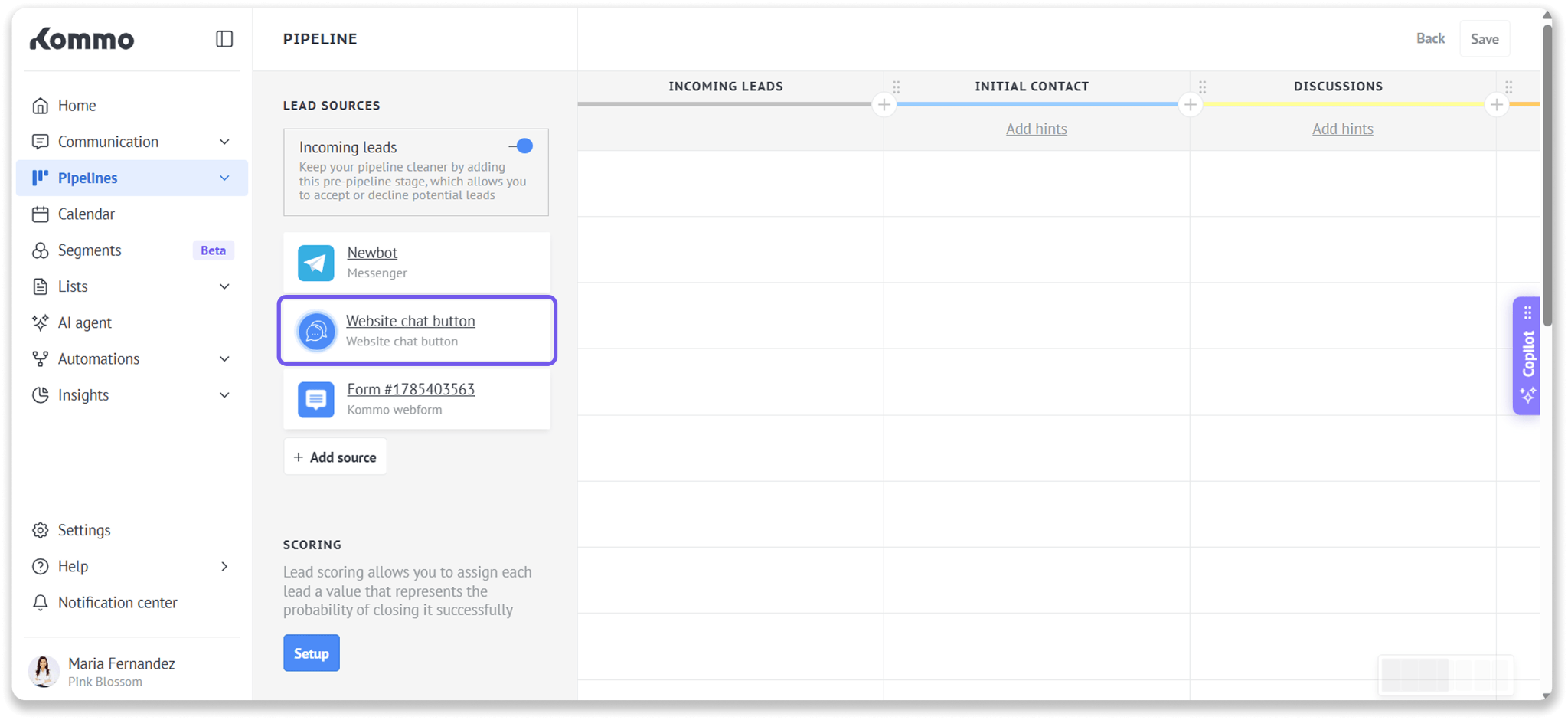The height and width of the screenshot is (720, 1568).
Task: Open the Newbot source link
Action: (x=372, y=253)
